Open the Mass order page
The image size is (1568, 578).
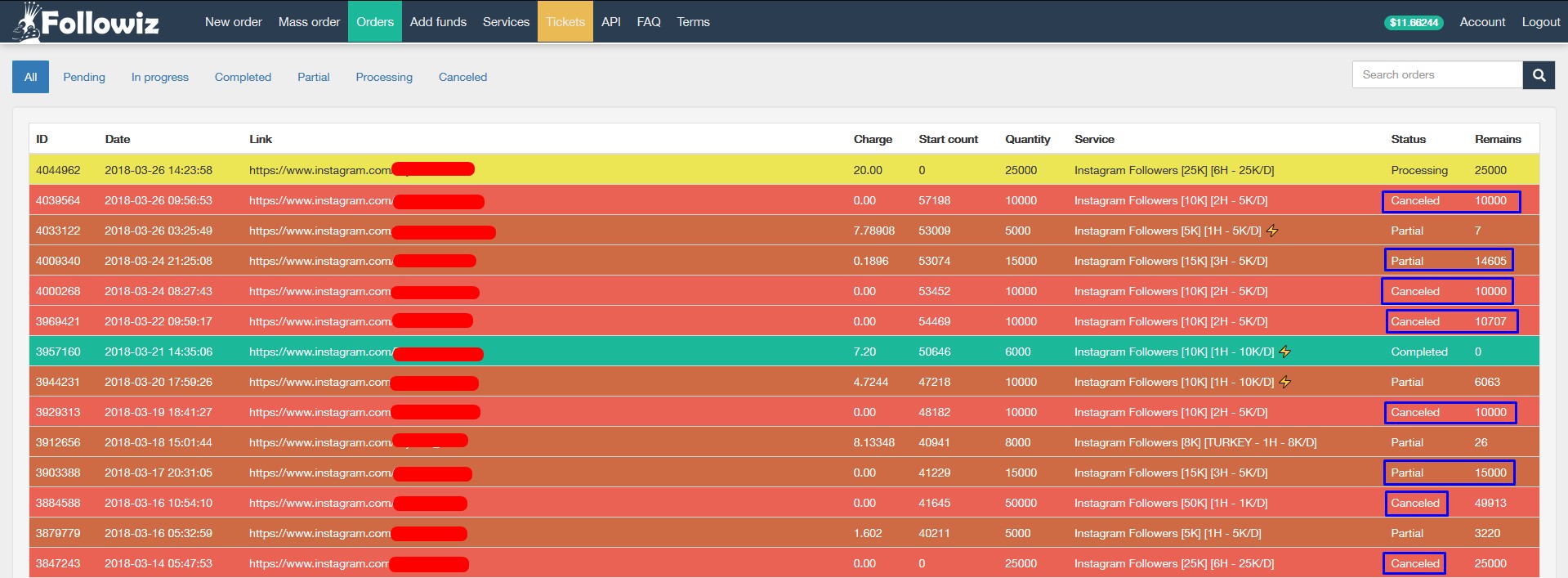tap(309, 22)
